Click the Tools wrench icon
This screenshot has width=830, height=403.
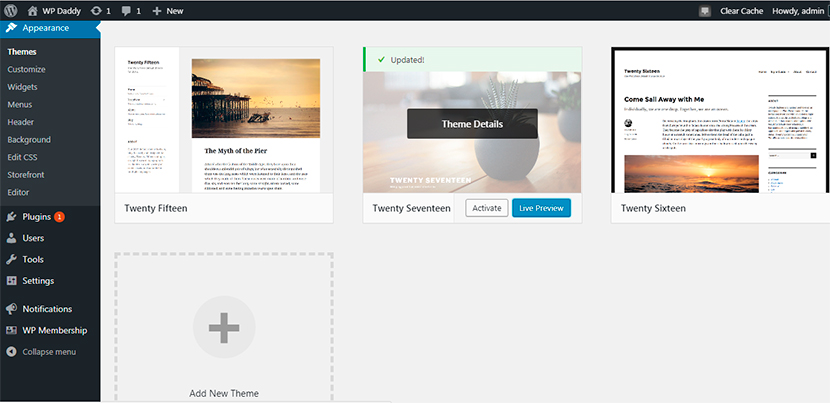pyautogui.click(x=11, y=259)
